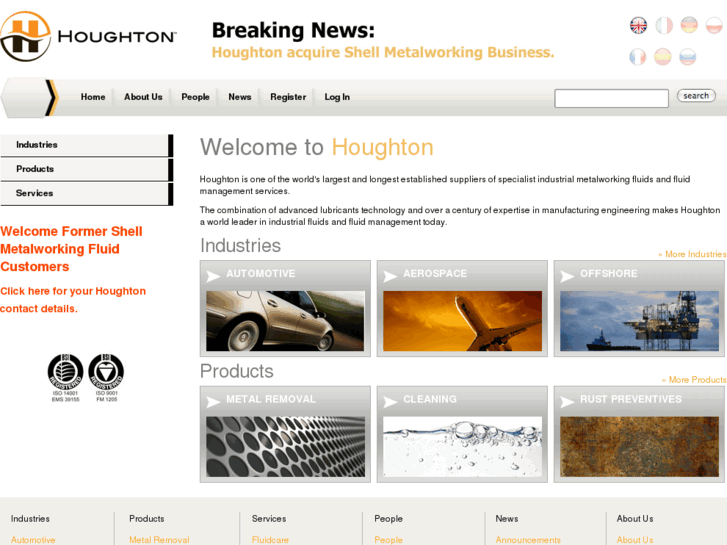The height and width of the screenshot is (545, 727).
Task: Click the arrow icon beside Offshore
Action: (567, 276)
